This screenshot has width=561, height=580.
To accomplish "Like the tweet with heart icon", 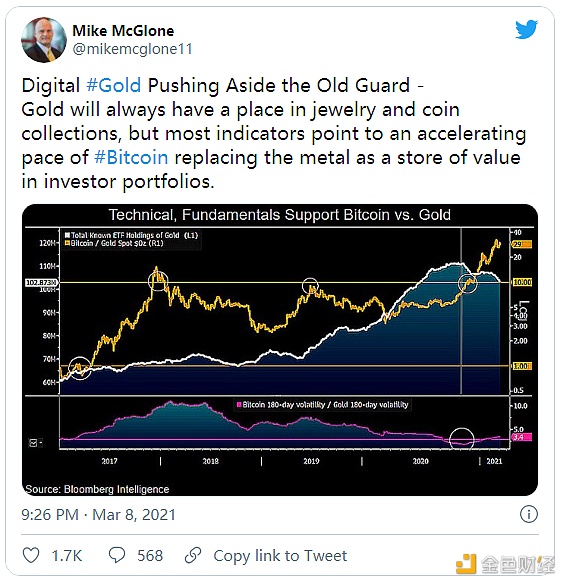I will 31,556.
